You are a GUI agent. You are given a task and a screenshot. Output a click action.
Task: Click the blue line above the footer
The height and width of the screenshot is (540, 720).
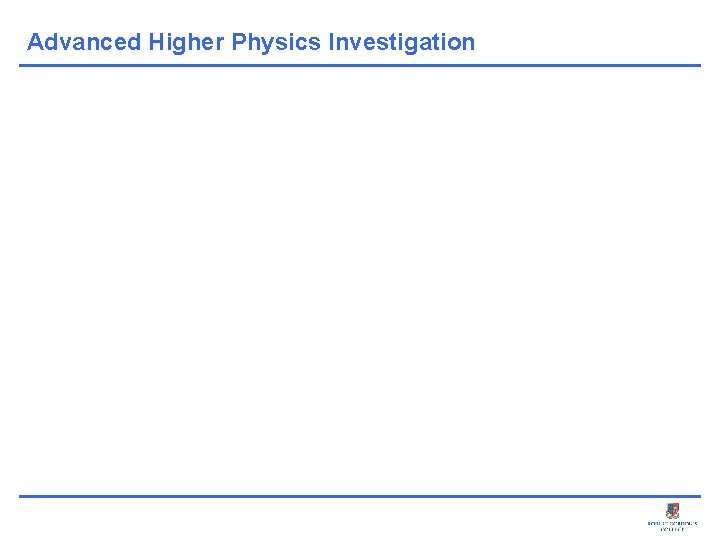tap(360, 496)
